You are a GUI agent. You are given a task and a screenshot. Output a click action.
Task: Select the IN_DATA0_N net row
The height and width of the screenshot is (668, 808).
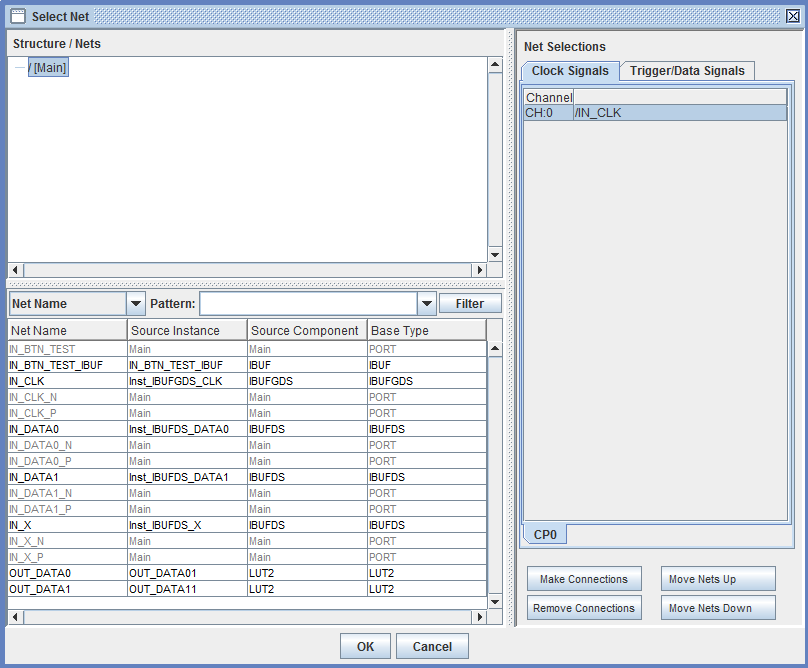click(247, 445)
